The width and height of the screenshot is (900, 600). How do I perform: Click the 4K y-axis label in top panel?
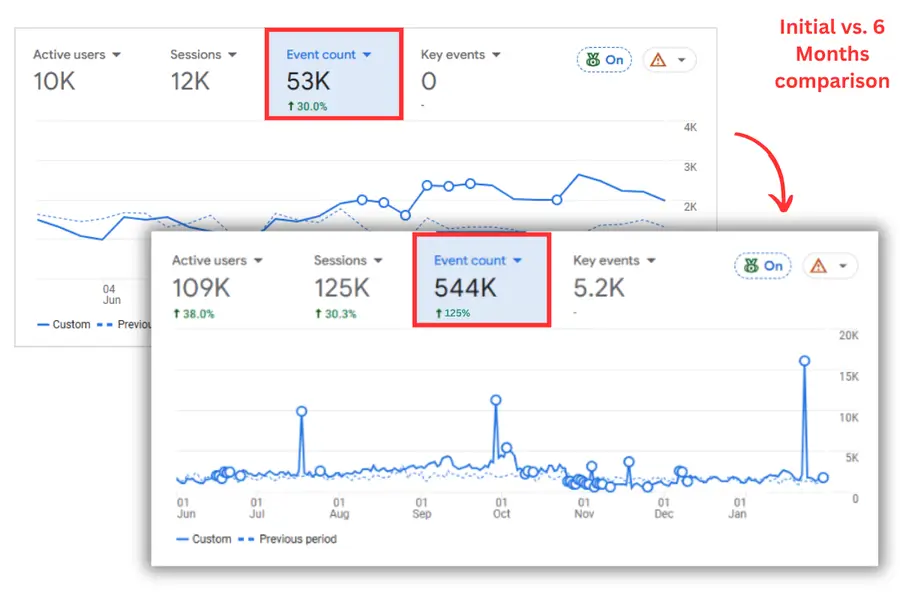point(690,127)
